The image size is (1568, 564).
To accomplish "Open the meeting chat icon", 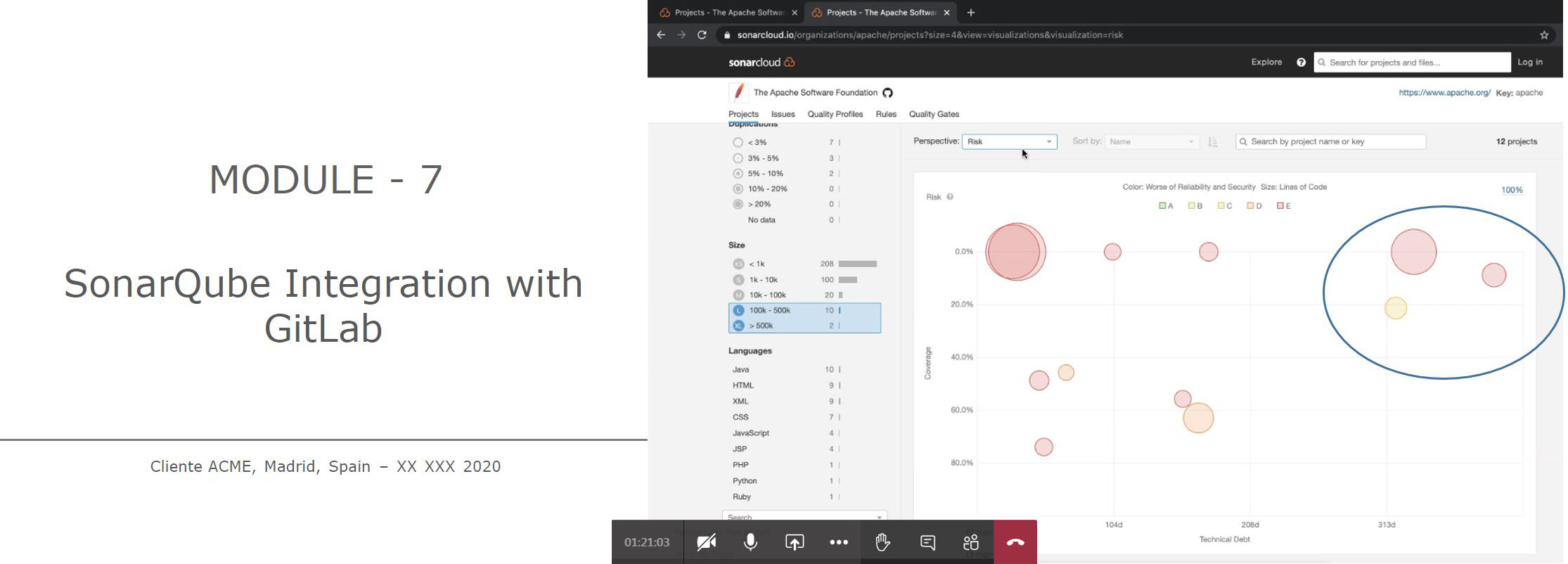I will [x=927, y=542].
